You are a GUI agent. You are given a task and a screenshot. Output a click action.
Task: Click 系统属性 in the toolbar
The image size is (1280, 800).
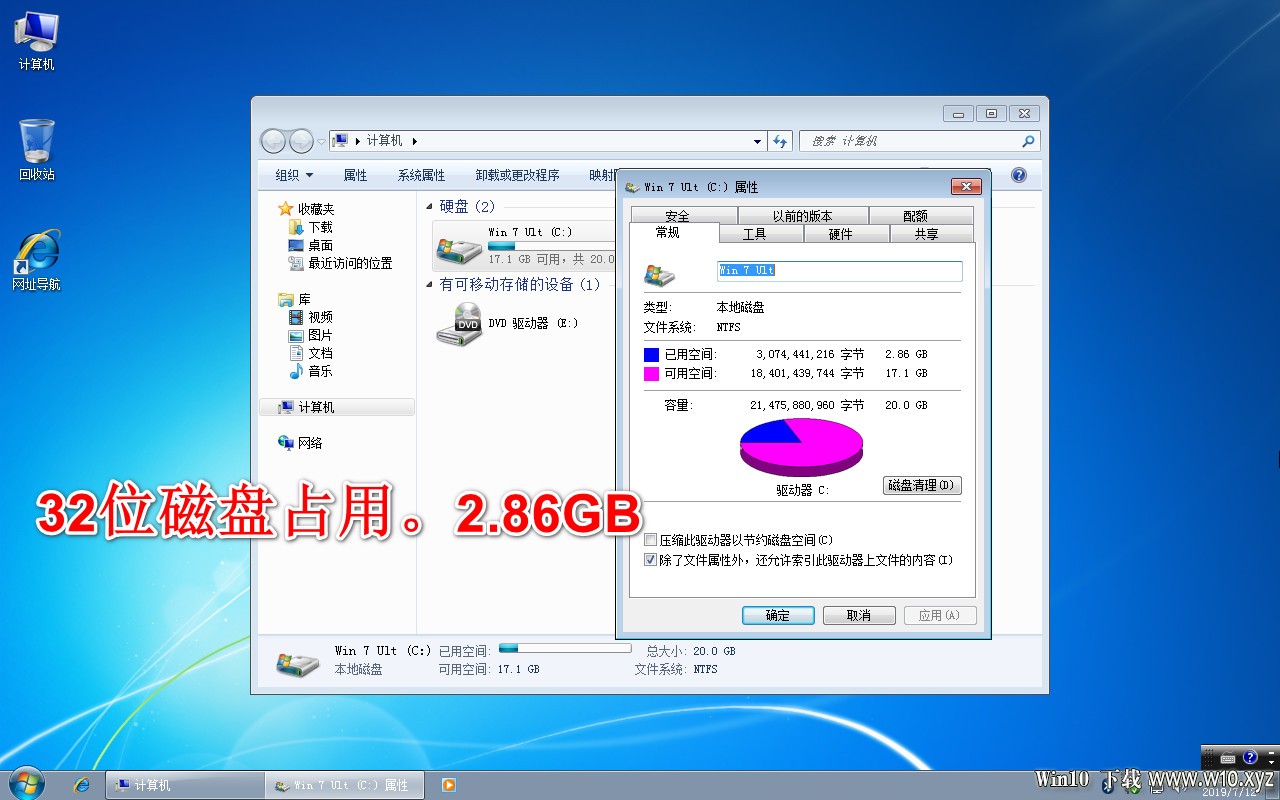click(x=421, y=175)
